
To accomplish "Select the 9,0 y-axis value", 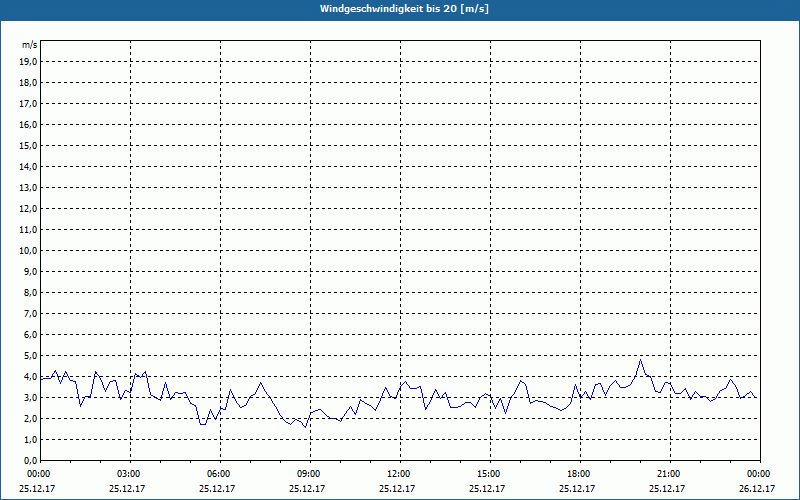I will (x=30, y=271).
